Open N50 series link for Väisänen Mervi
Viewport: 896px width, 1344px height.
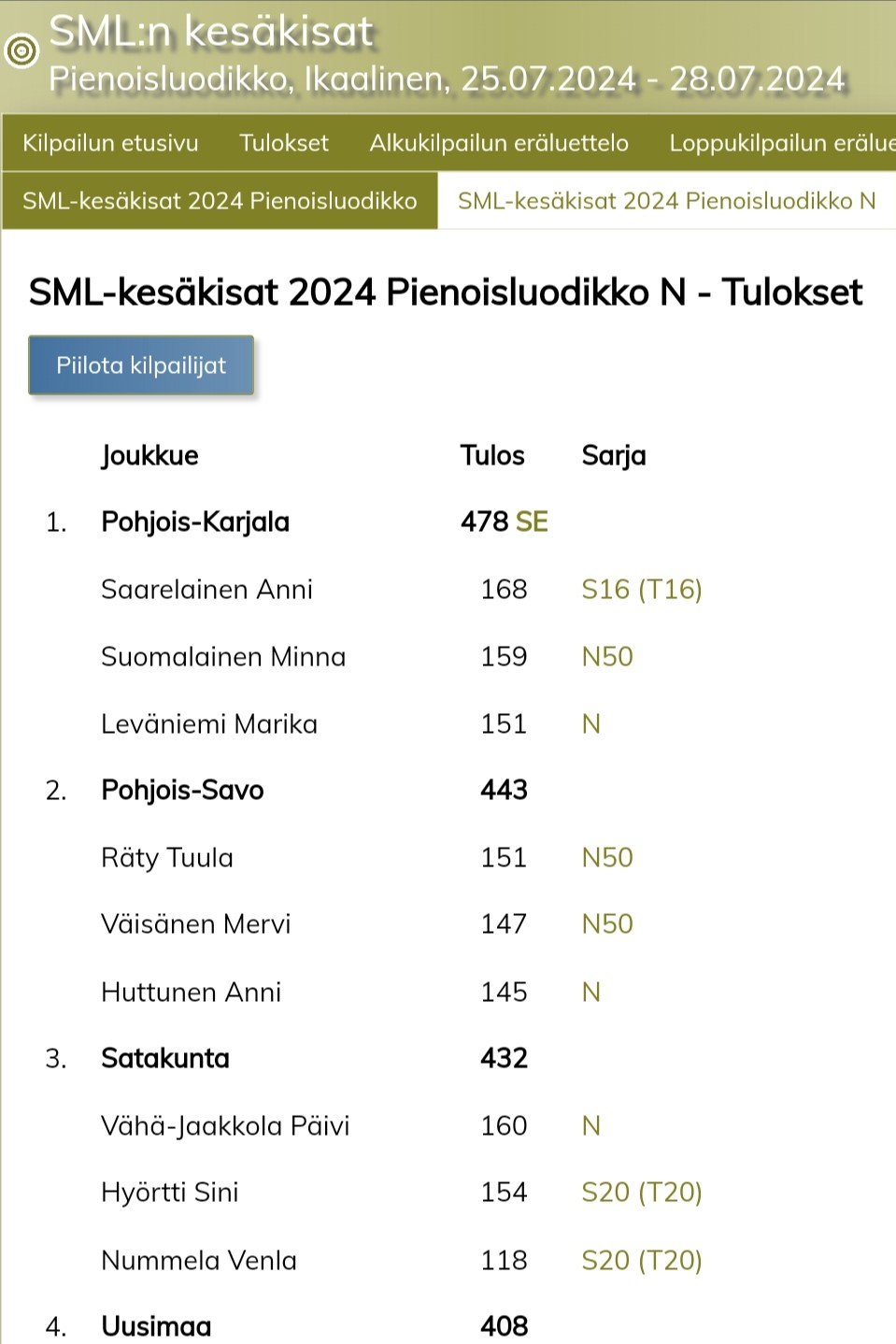pos(607,924)
